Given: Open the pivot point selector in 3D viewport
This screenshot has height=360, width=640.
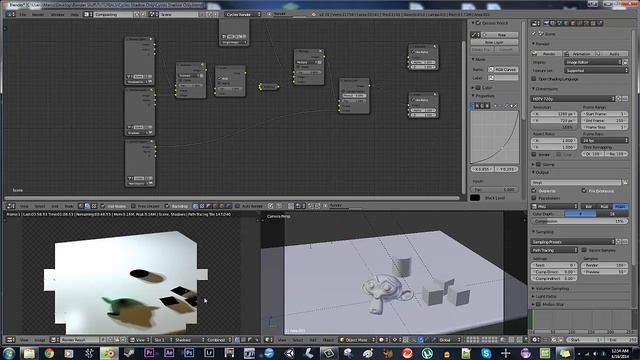Looking at the screenshot, I should coord(396,340).
